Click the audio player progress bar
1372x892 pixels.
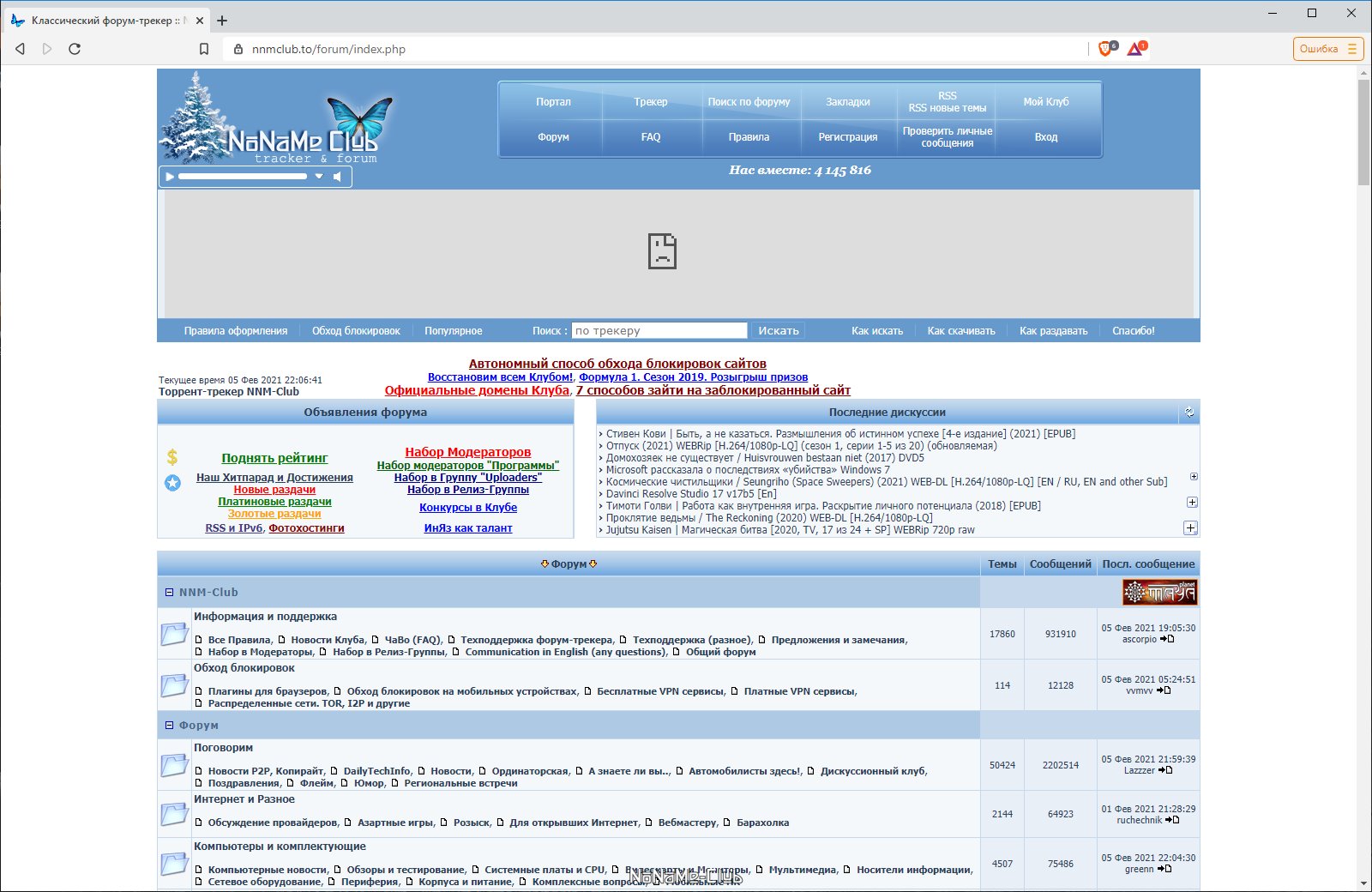242,177
